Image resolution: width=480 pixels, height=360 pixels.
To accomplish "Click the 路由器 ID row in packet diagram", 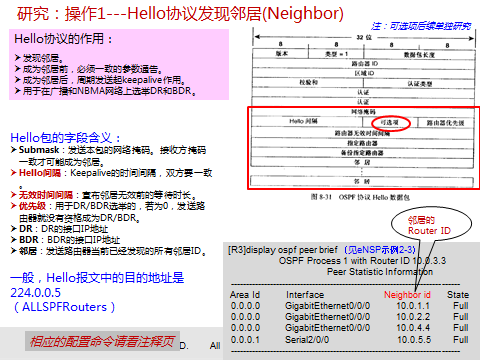I will click(364, 63).
